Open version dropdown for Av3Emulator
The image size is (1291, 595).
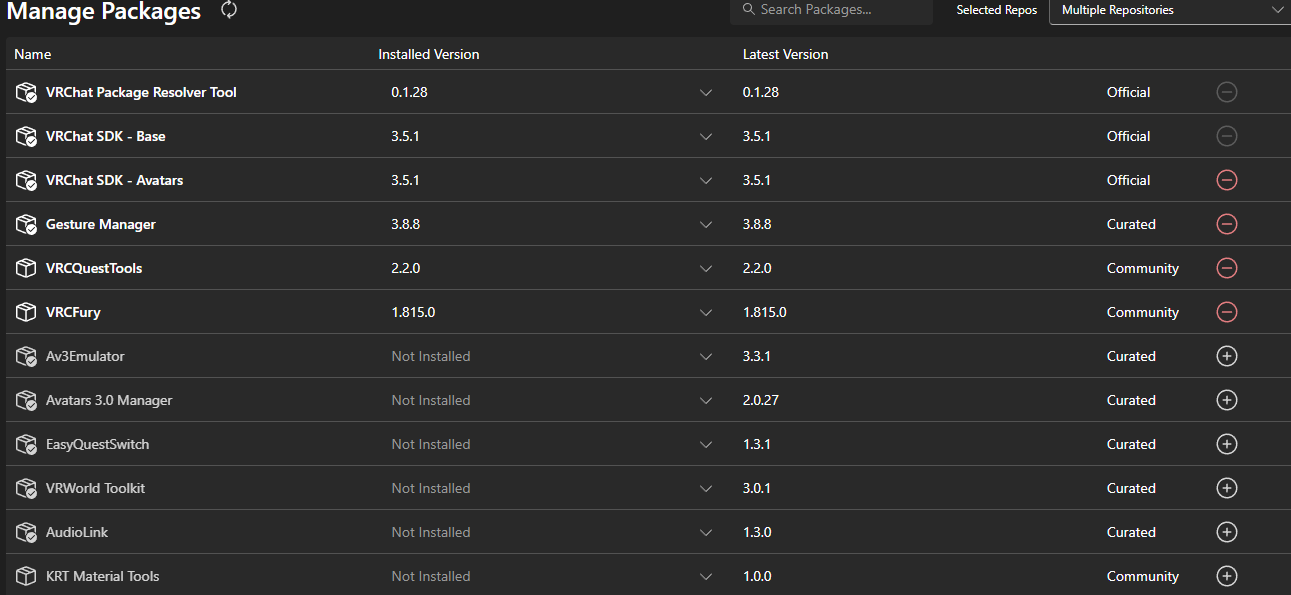[x=706, y=356]
